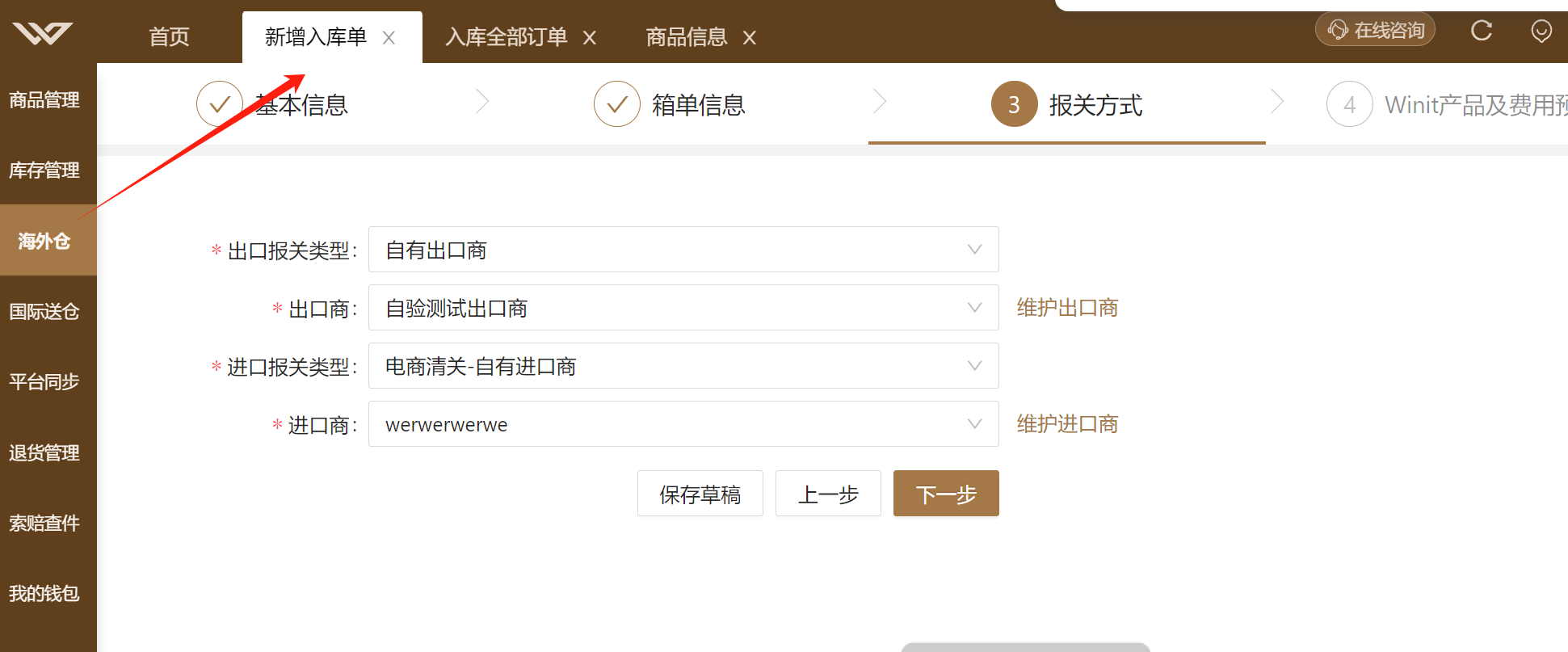Open 商品管理 in the sidebar

[44, 100]
